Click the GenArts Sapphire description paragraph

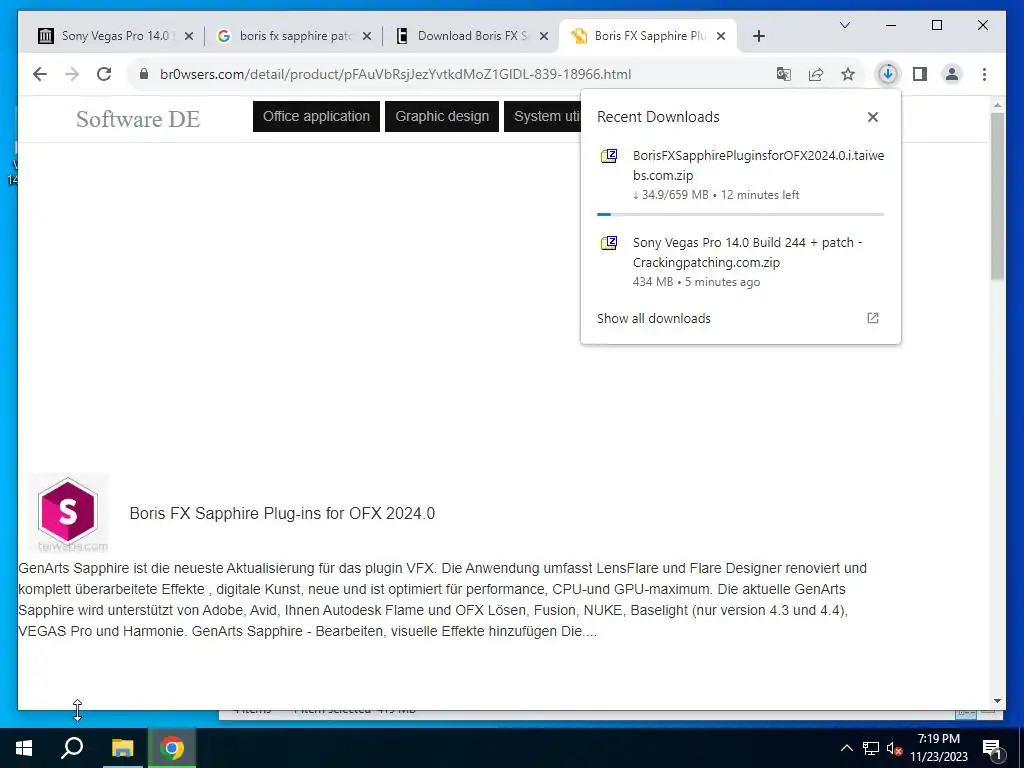(443, 600)
